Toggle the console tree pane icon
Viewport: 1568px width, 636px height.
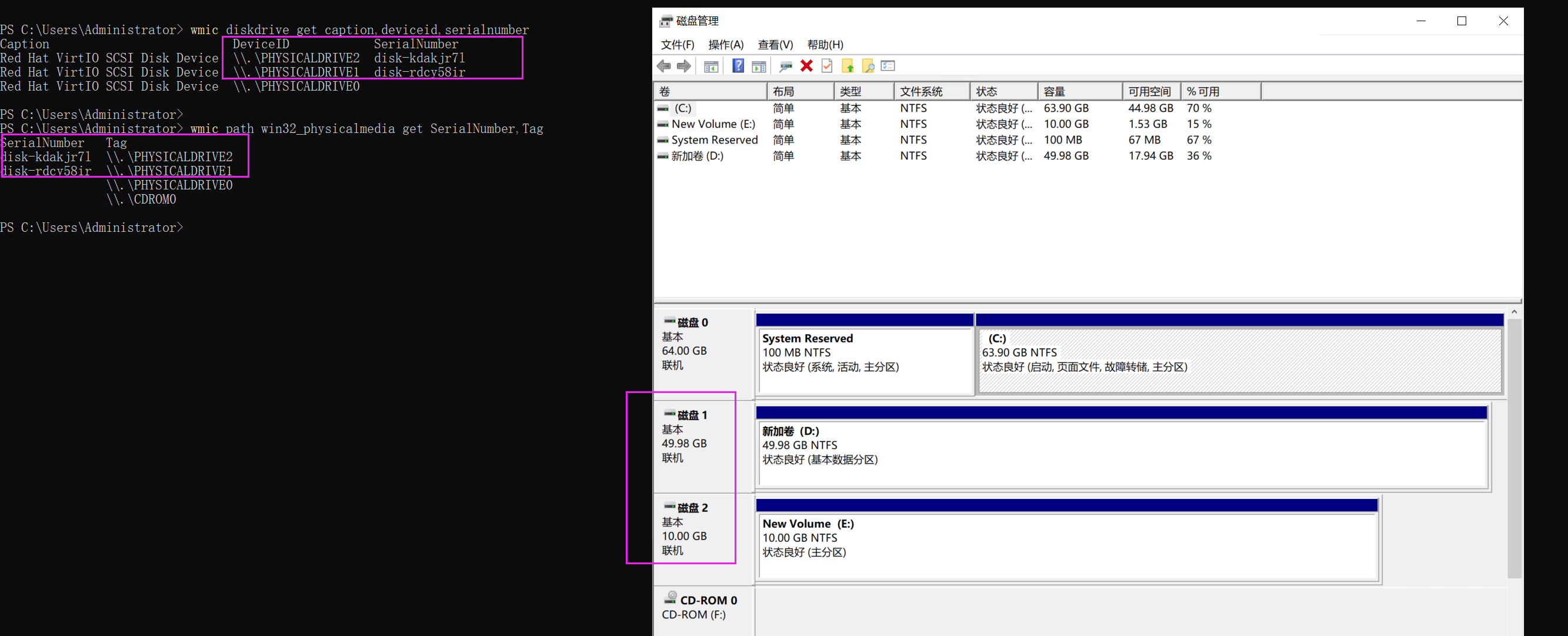[x=710, y=66]
